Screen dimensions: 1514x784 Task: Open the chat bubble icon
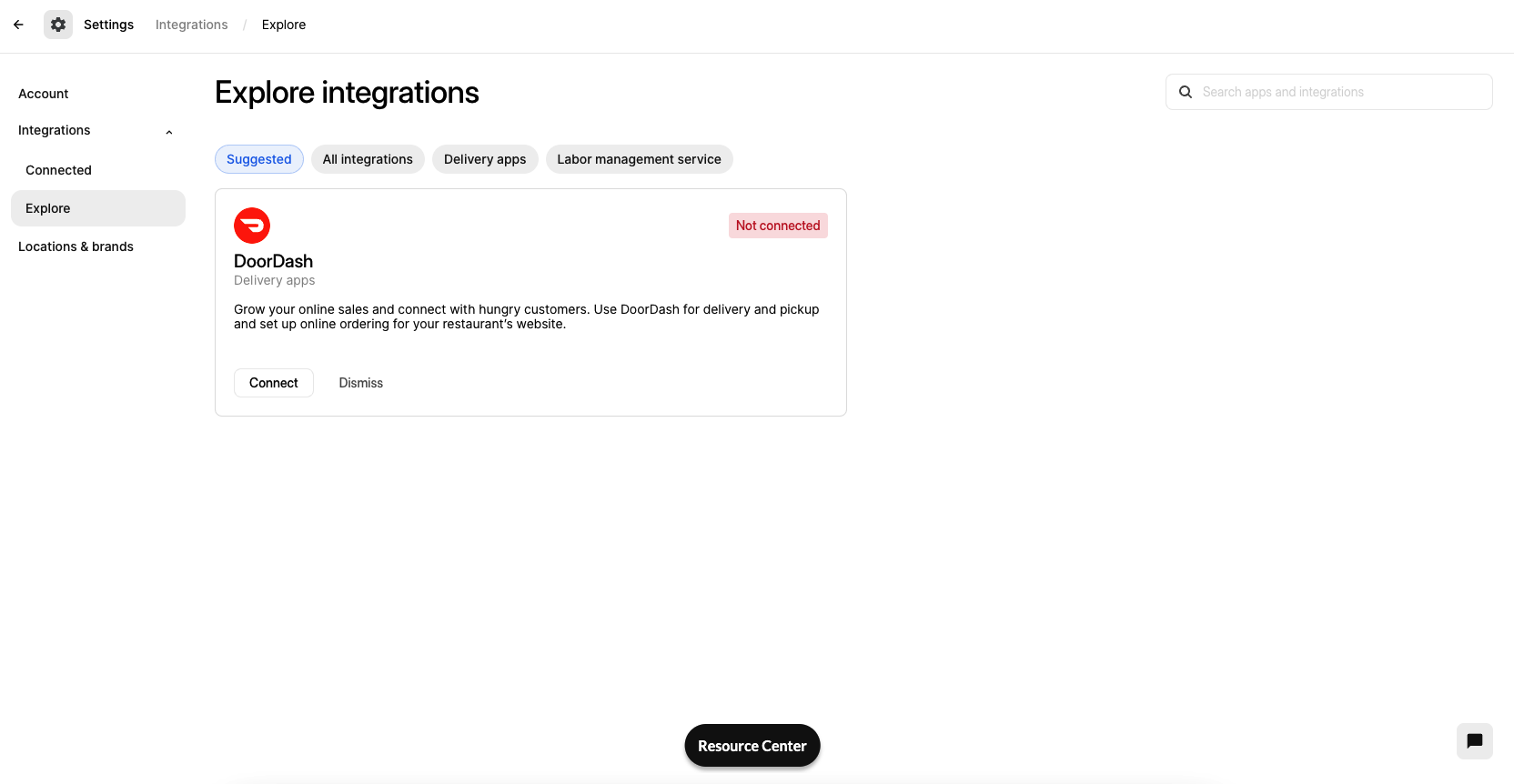click(x=1474, y=741)
